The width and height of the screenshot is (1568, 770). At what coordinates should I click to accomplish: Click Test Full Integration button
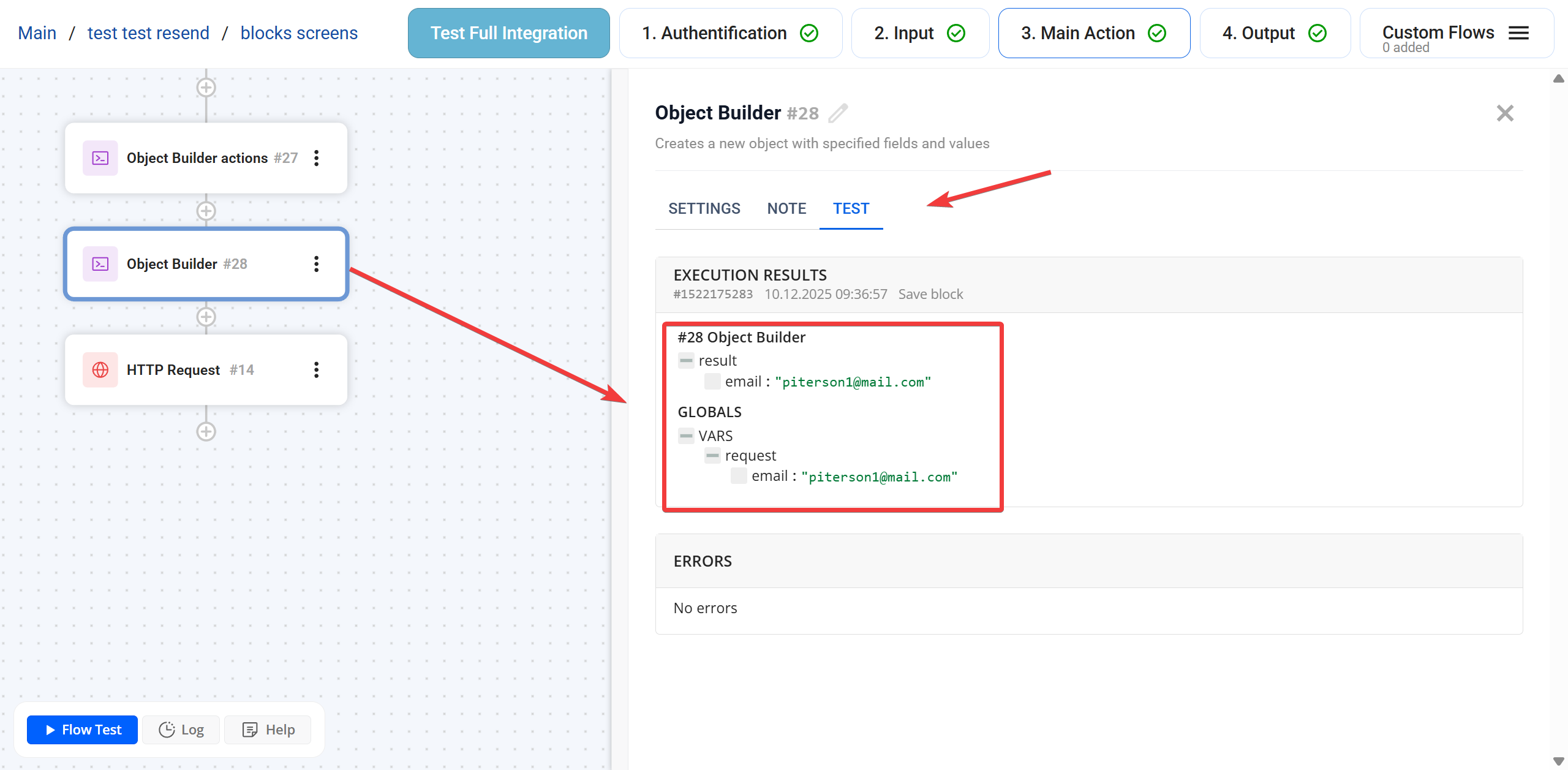[x=508, y=33]
